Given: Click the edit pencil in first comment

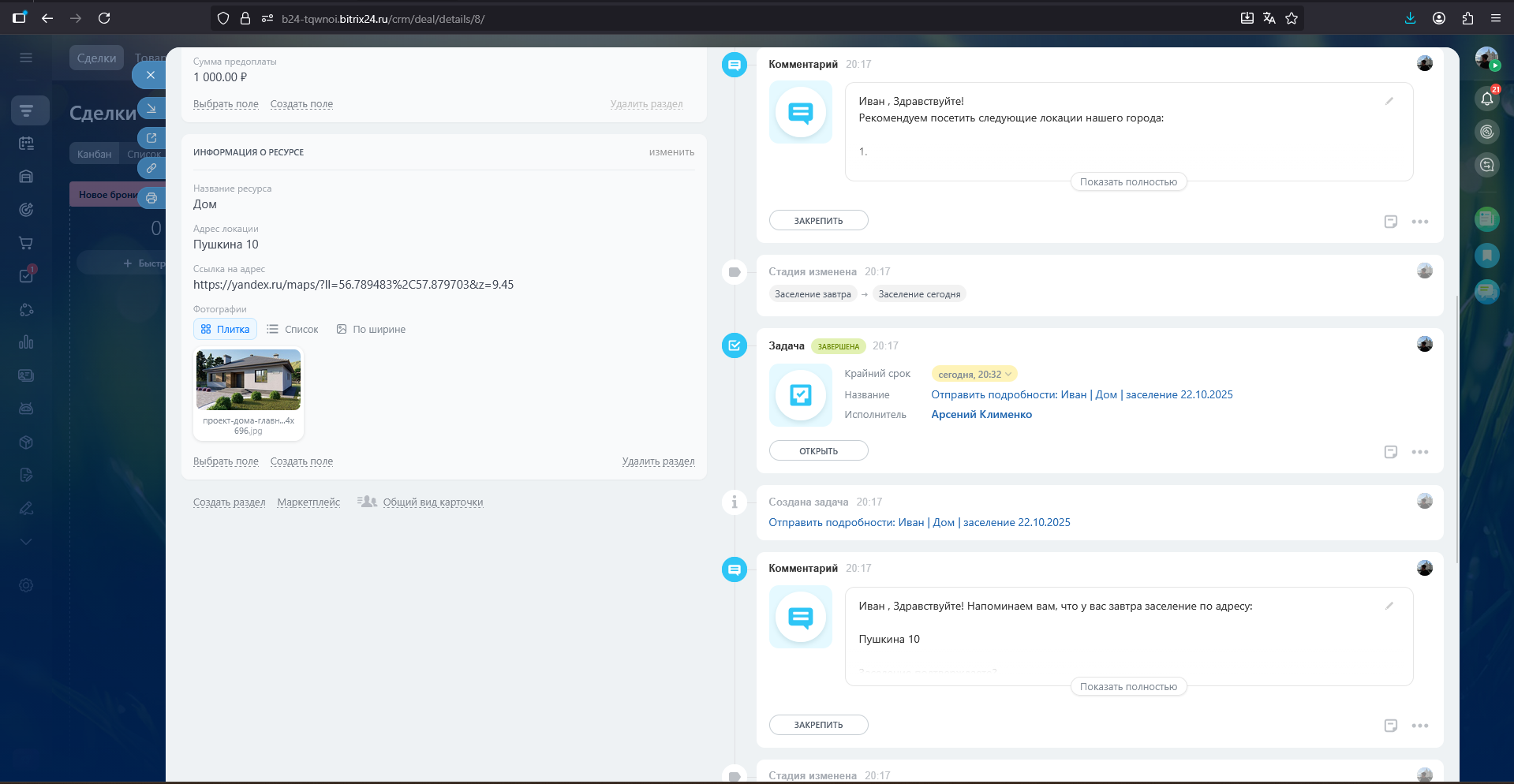Looking at the screenshot, I should 1389,101.
